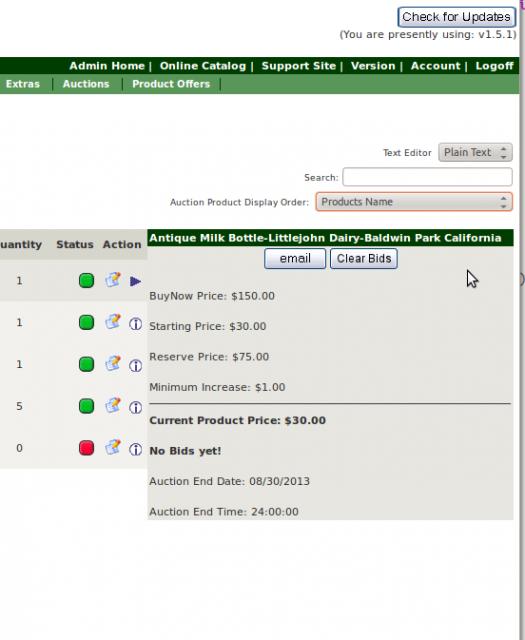Click info icon in second product row

[136, 324]
